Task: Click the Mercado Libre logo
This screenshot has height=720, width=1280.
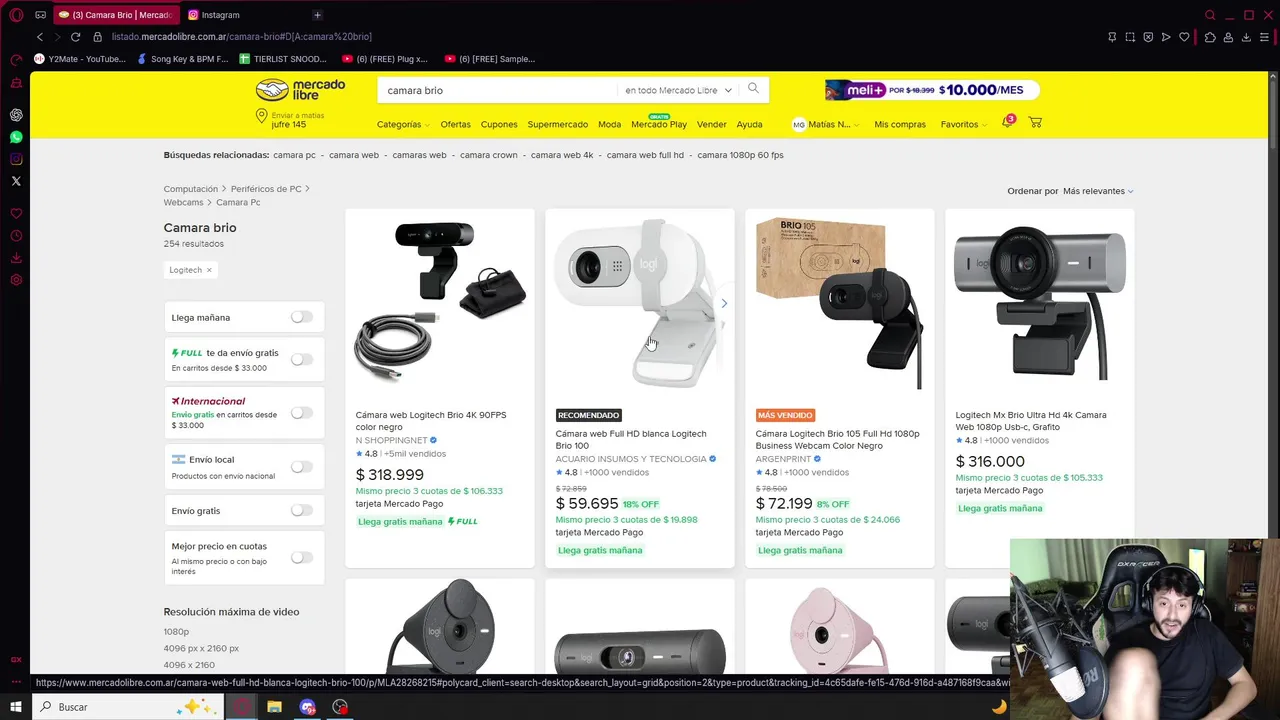Action: click(x=300, y=90)
